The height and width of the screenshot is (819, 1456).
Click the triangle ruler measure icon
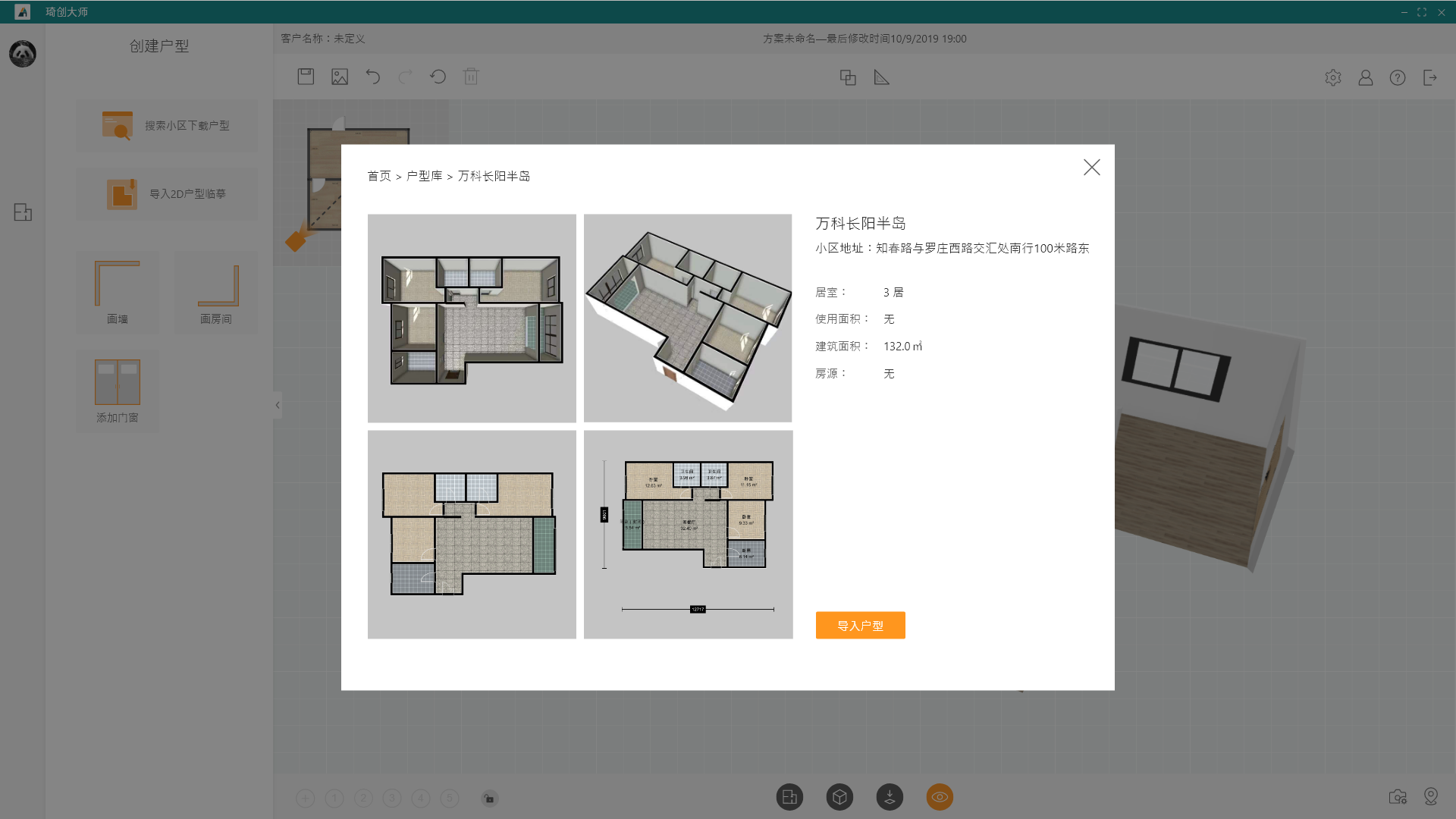881,77
